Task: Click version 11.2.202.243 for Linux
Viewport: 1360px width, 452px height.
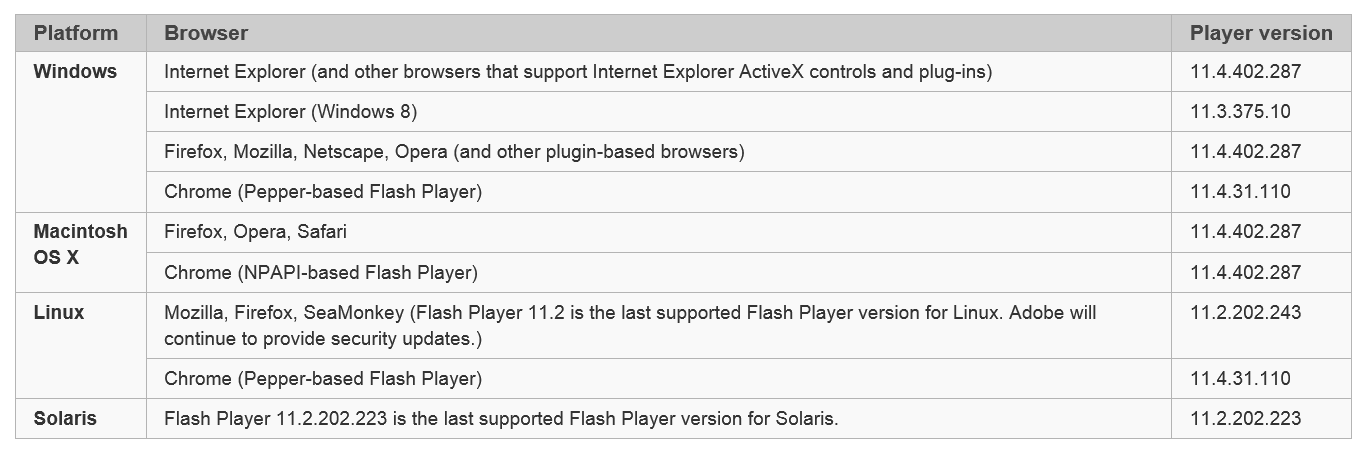Action: click(1245, 313)
